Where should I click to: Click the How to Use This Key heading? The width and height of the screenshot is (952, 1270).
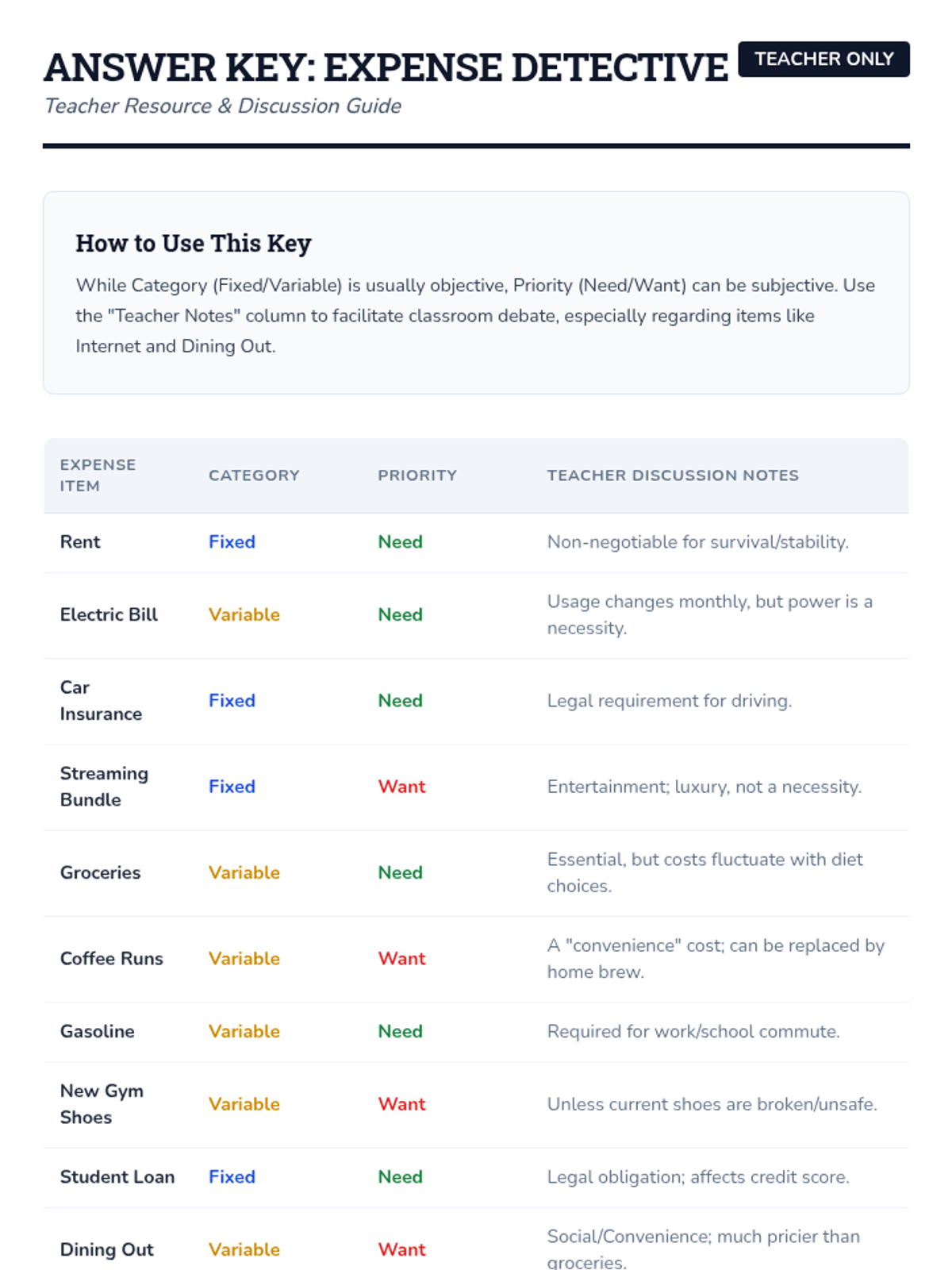(x=194, y=243)
